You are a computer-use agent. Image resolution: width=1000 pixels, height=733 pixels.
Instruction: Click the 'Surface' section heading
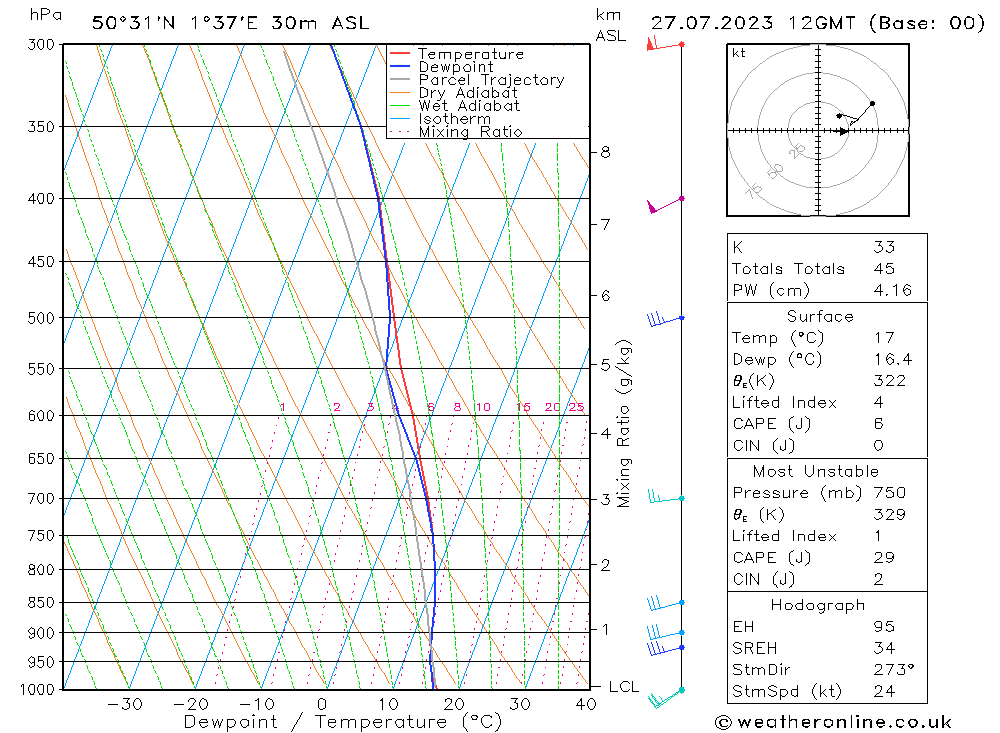point(820,316)
